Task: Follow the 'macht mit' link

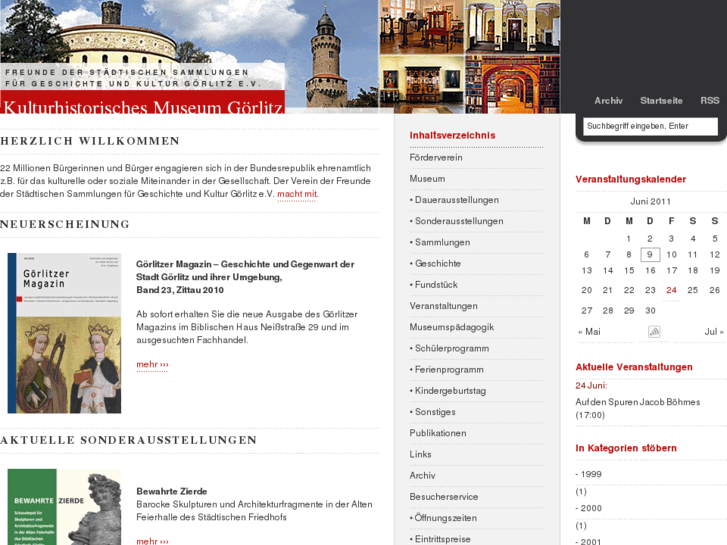Action: [x=297, y=194]
